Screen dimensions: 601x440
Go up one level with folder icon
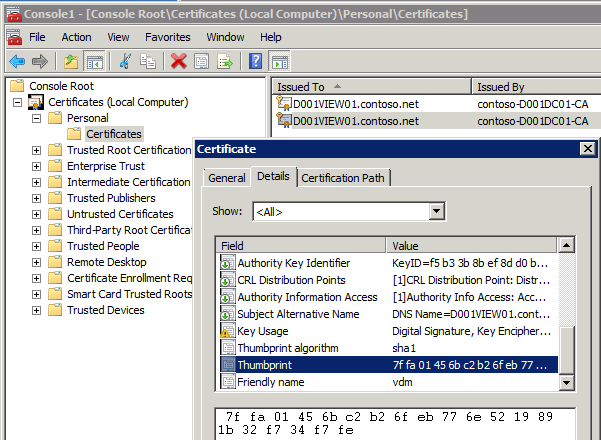71,61
